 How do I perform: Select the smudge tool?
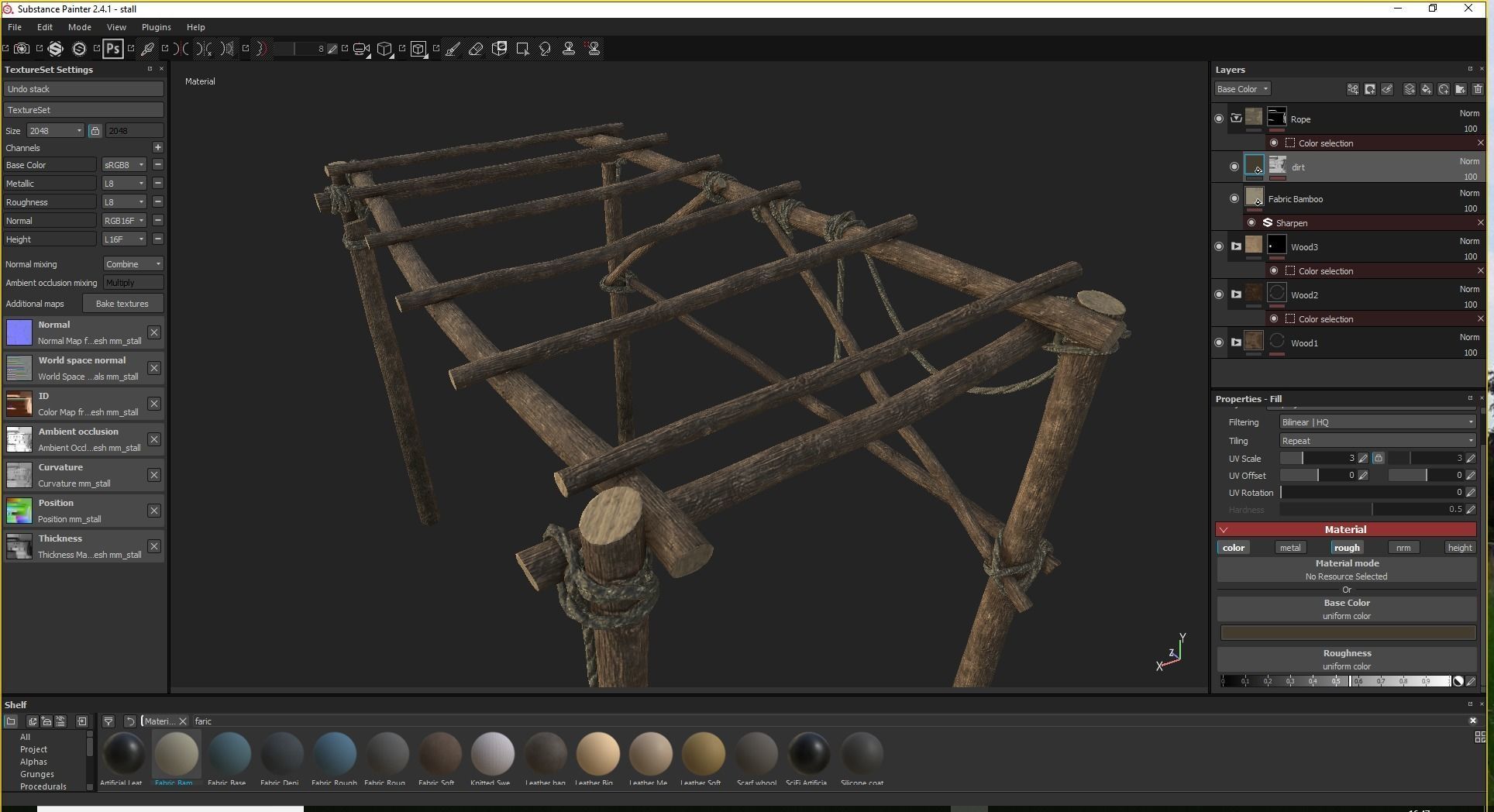tap(546, 49)
